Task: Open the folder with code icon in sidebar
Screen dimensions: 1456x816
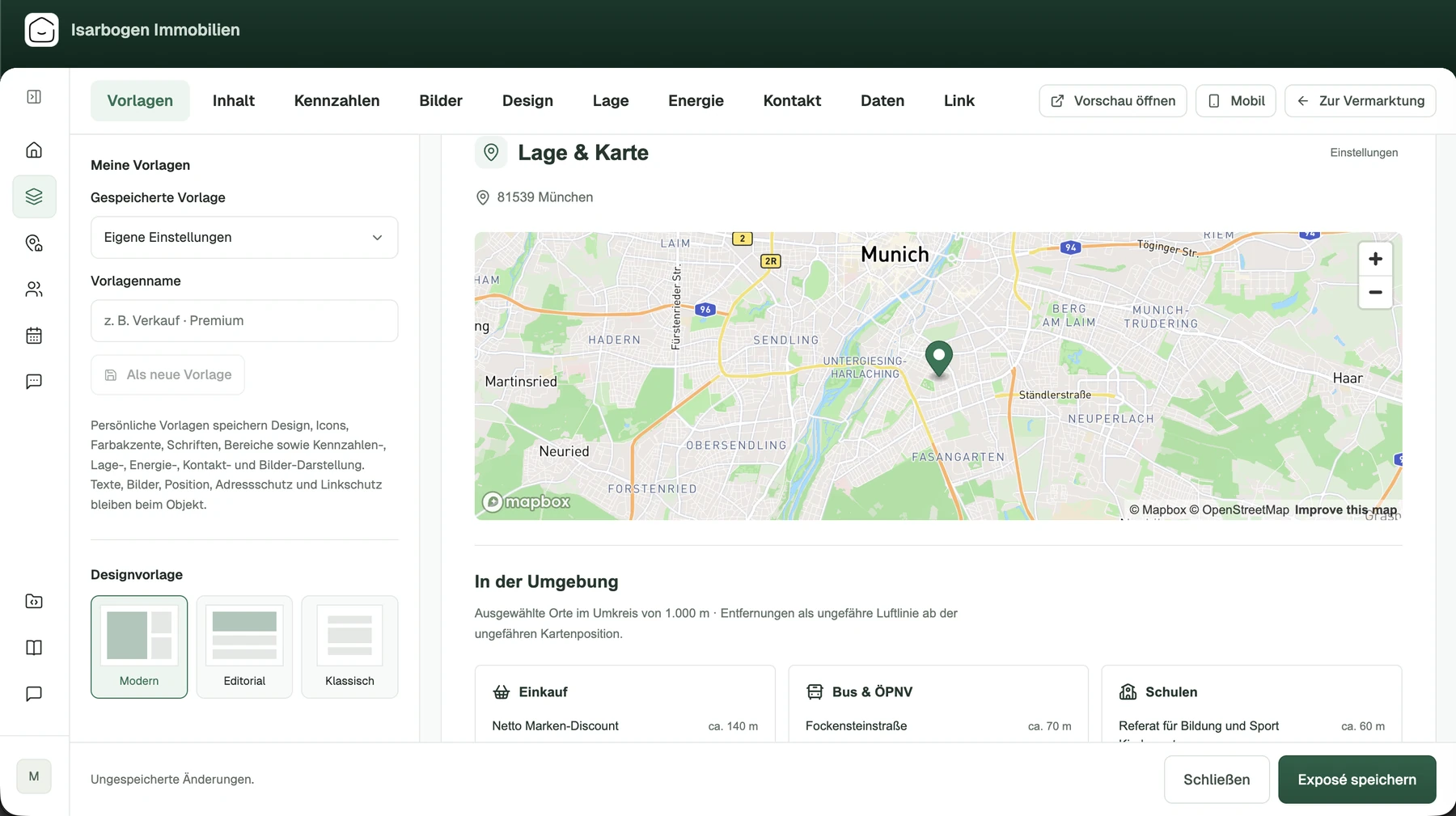Action: coord(34,601)
